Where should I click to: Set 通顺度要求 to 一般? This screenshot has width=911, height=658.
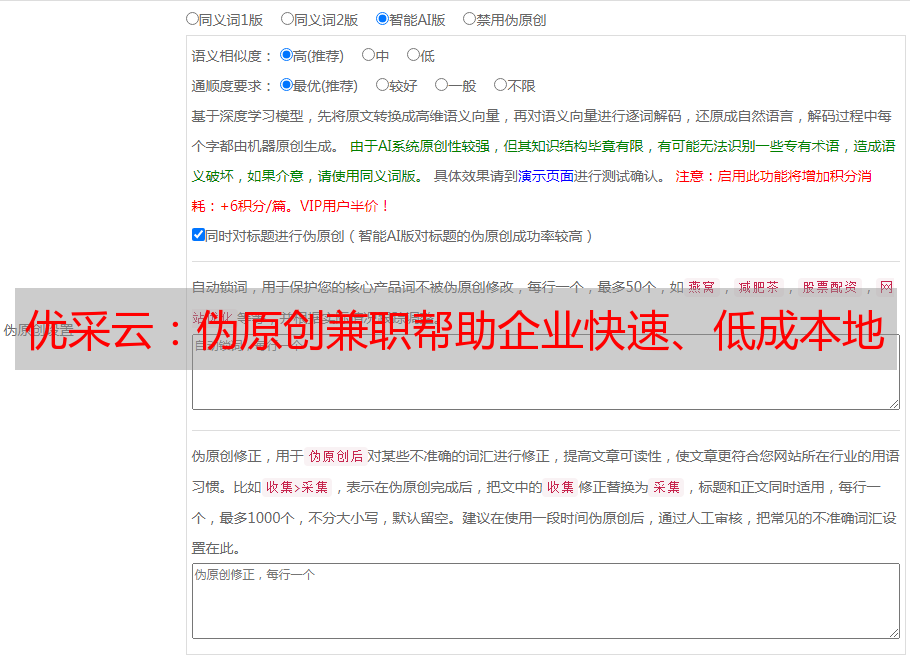(442, 85)
